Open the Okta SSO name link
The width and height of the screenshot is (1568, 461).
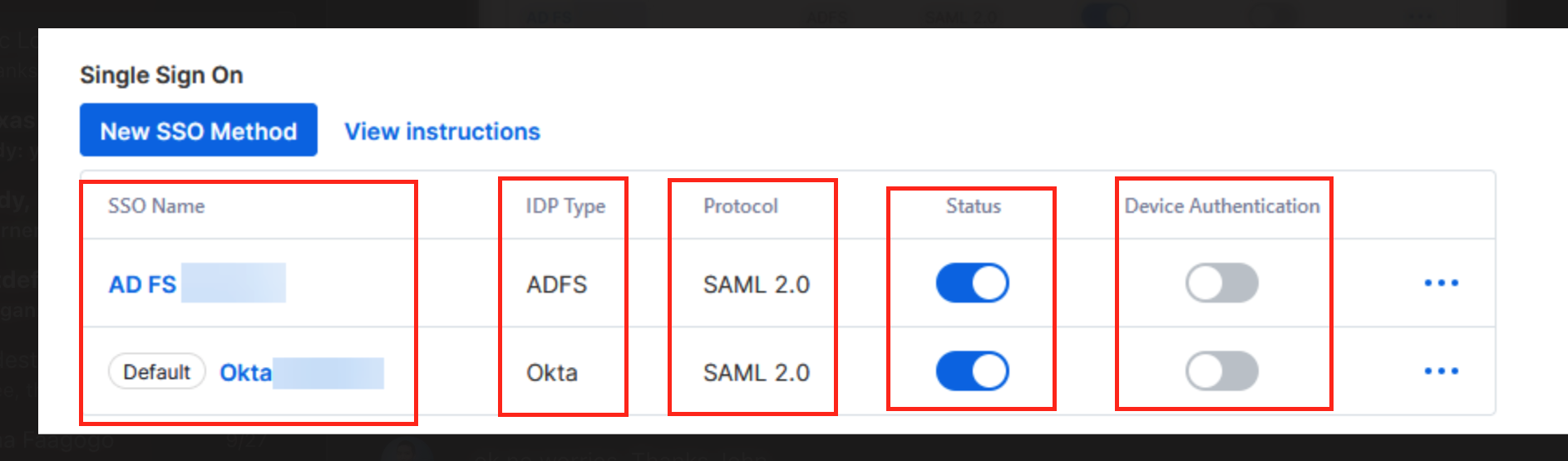tap(245, 373)
